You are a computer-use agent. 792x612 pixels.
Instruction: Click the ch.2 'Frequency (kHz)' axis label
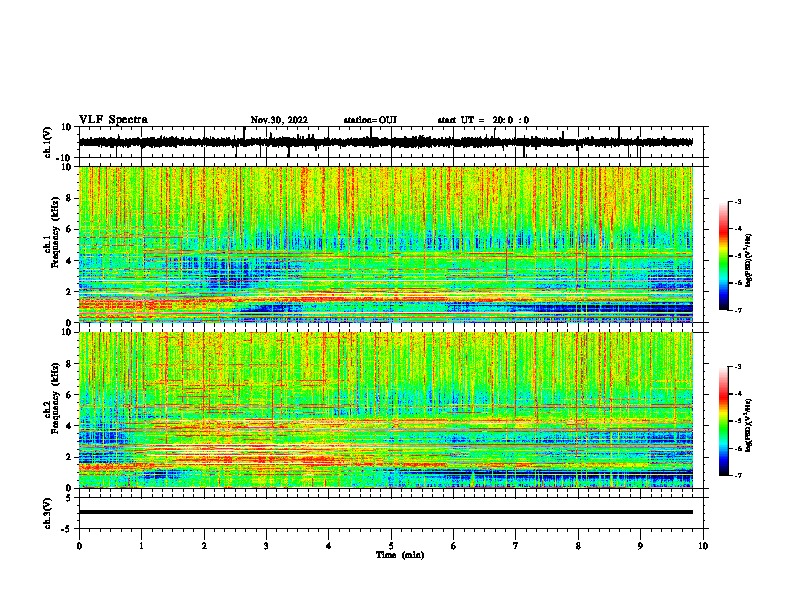click(55, 398)
